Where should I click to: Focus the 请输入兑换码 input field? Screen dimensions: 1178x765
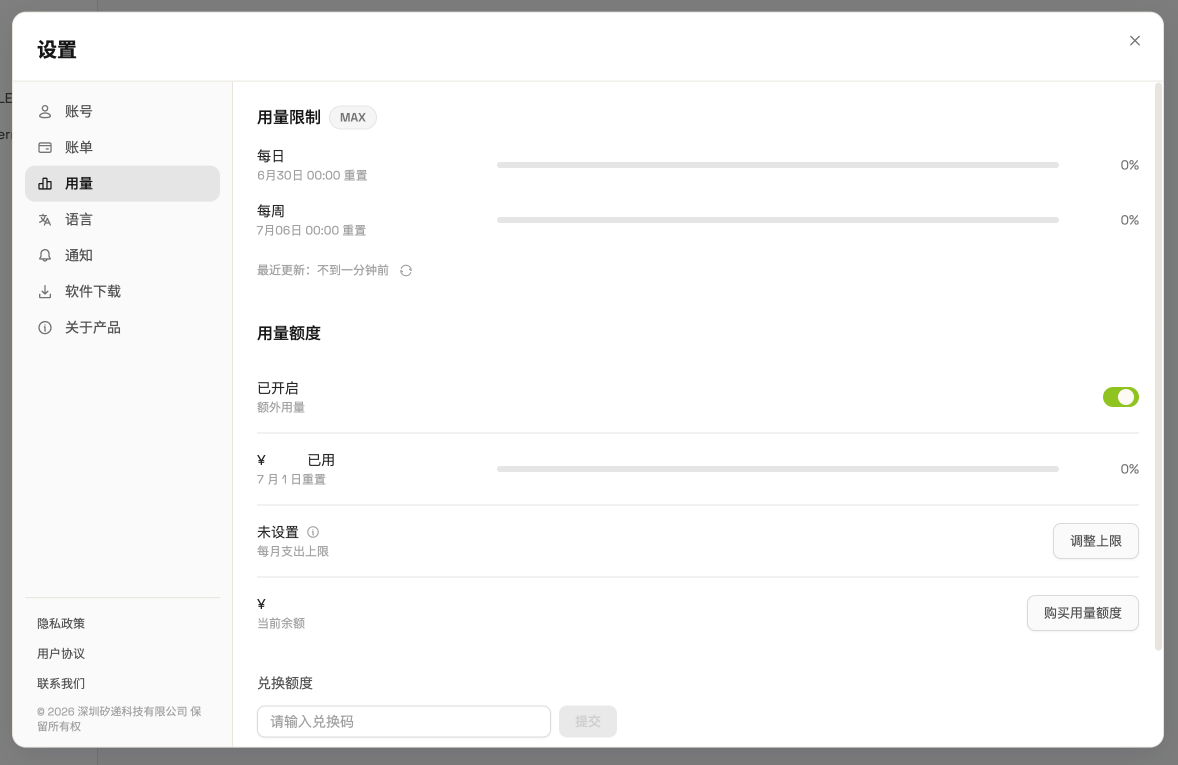[x=403, y=721]
